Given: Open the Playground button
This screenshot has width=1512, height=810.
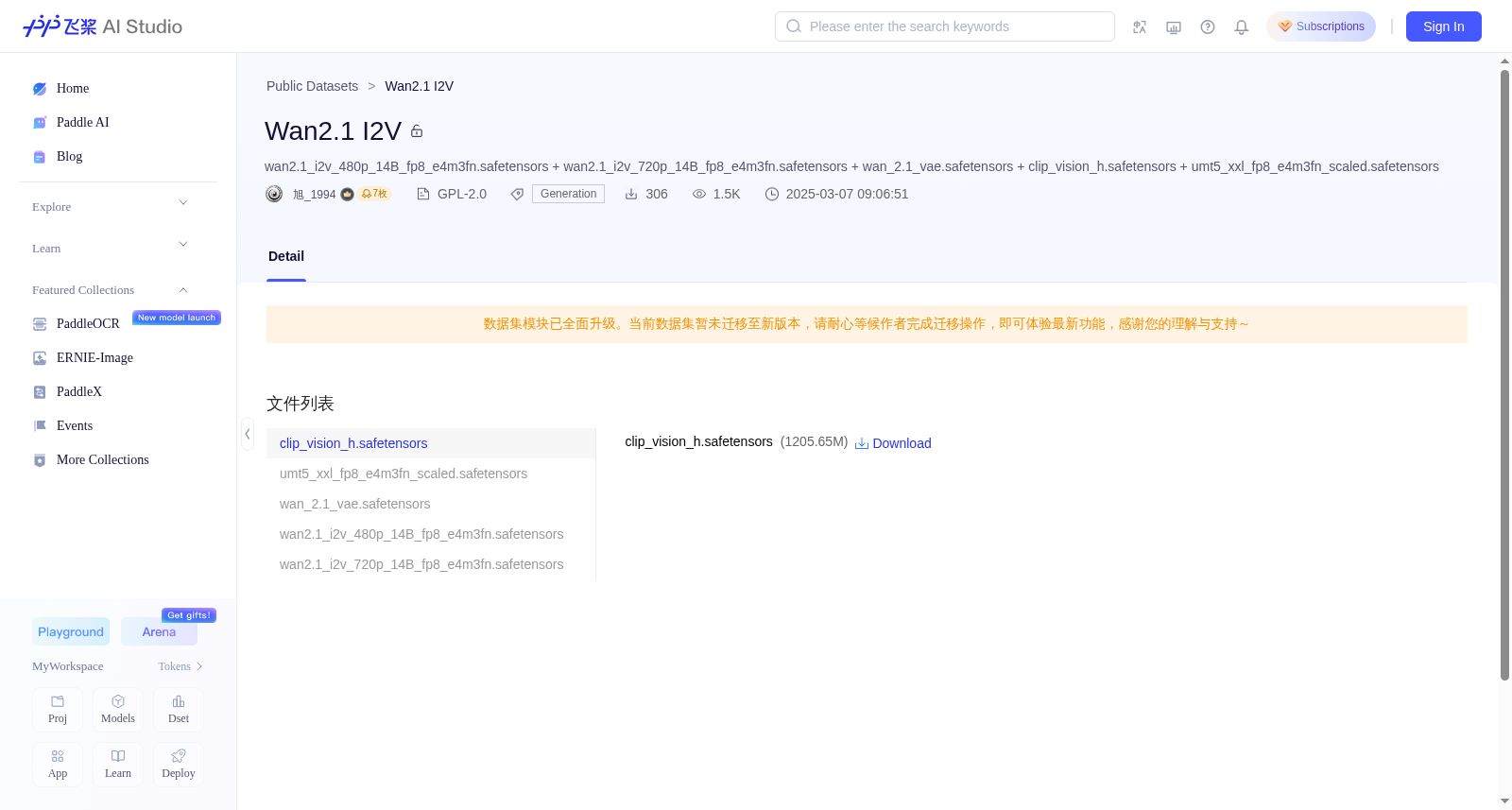Looking at the screenshot, I should (71, 631).
